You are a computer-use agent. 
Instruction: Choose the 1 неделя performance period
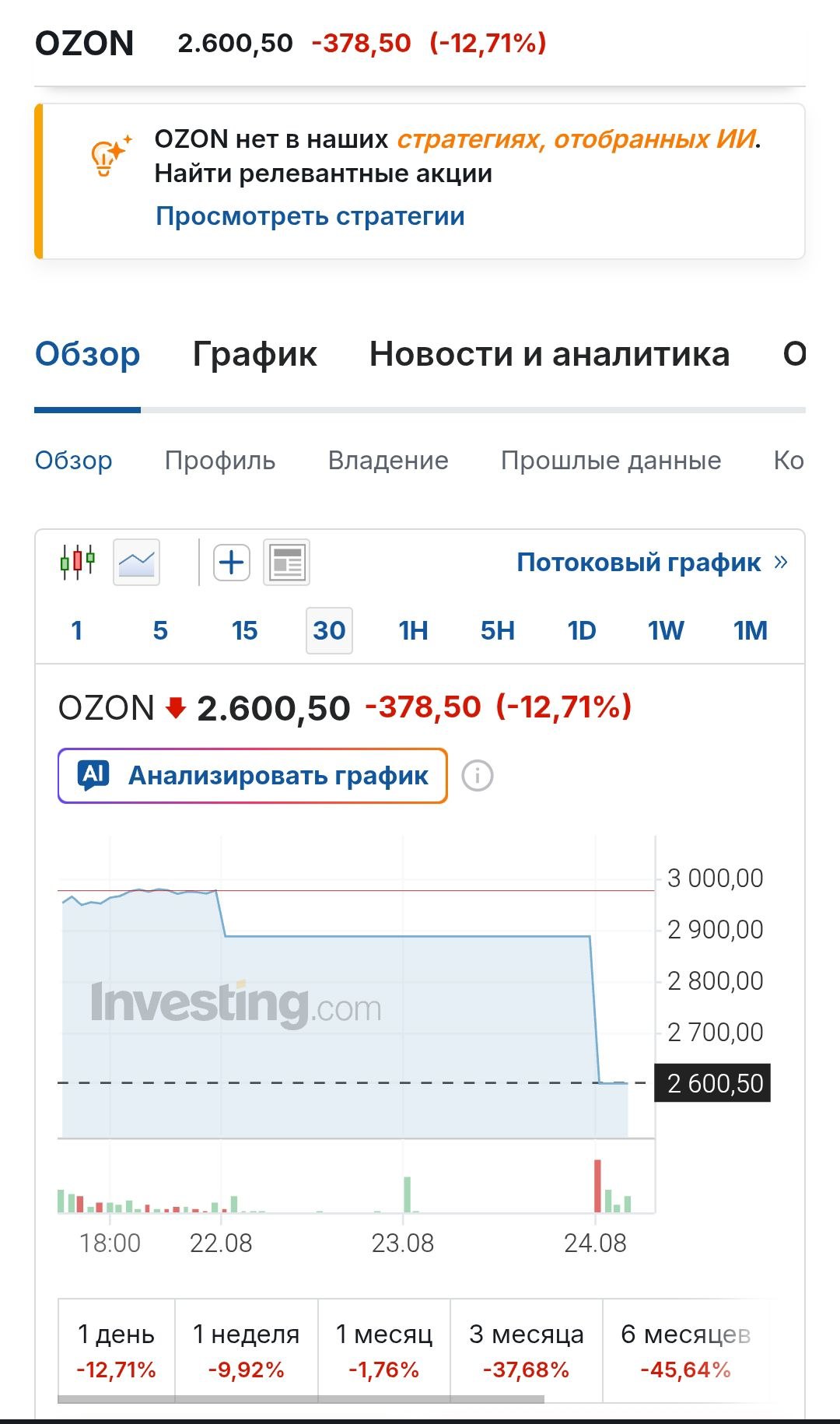(x=247, y=1350)
